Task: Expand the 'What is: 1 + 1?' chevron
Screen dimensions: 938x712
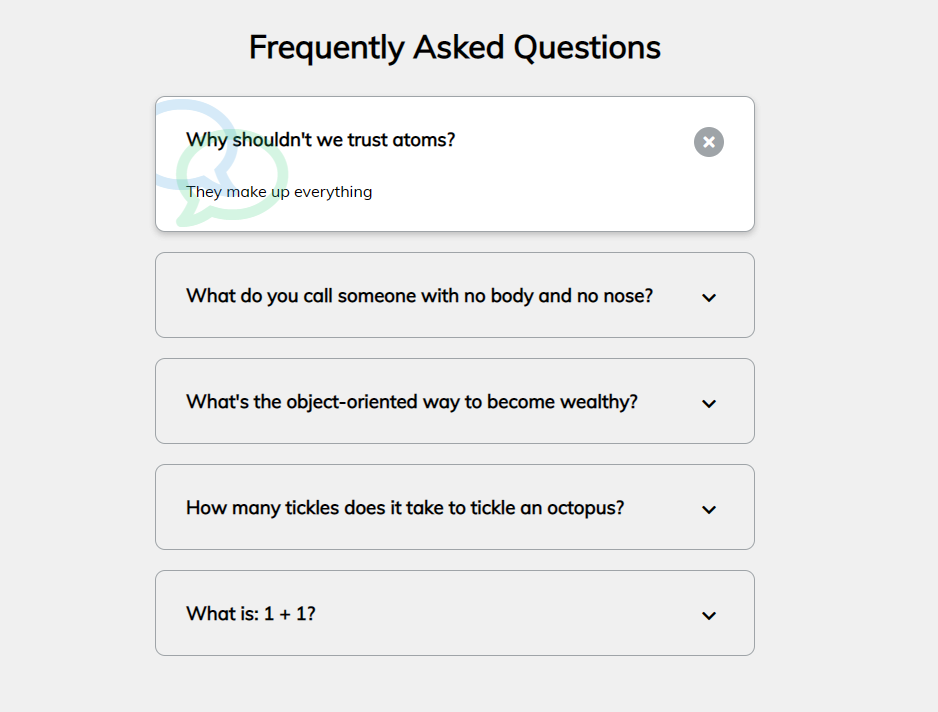Action: (x=709, y=615)
